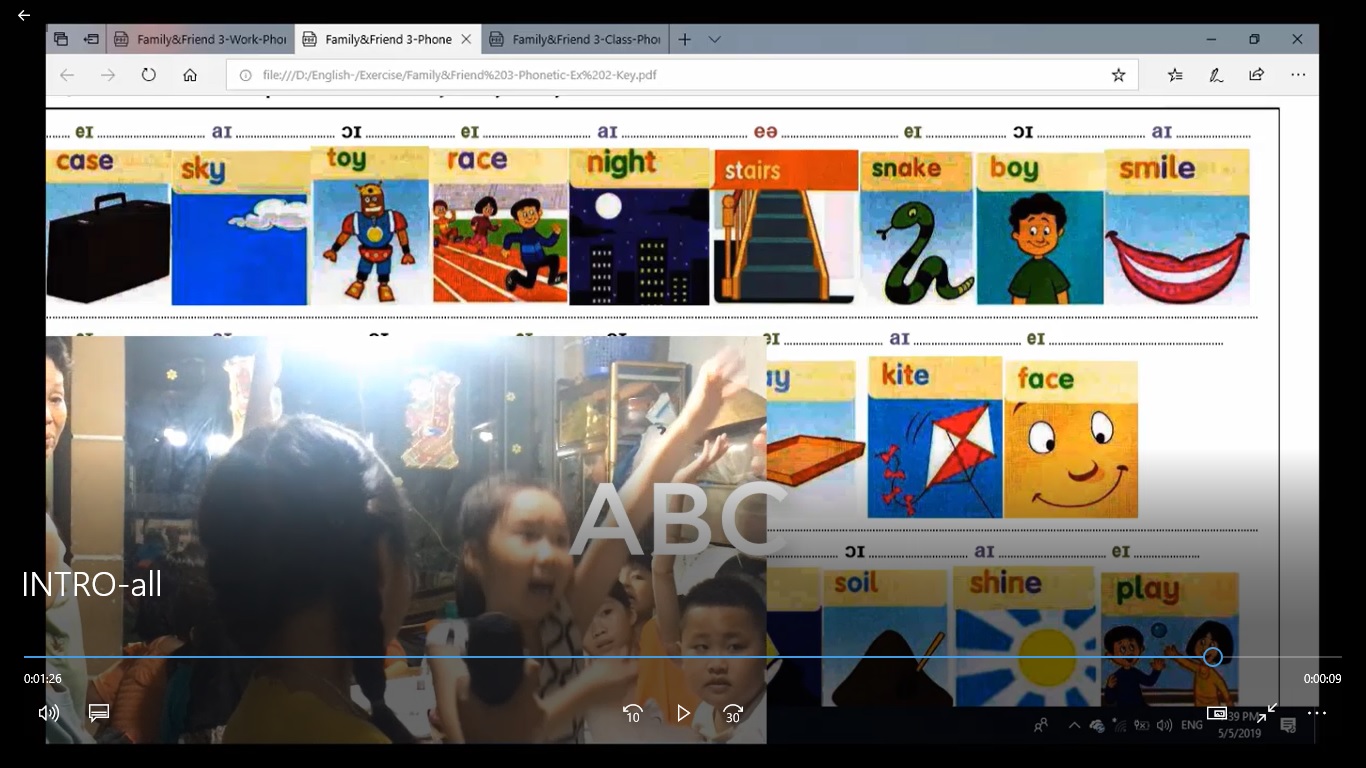1366x768 pixels.
Task: Enter full screen using the diagonal arrows icon
Action: (x=1267, y=713)
